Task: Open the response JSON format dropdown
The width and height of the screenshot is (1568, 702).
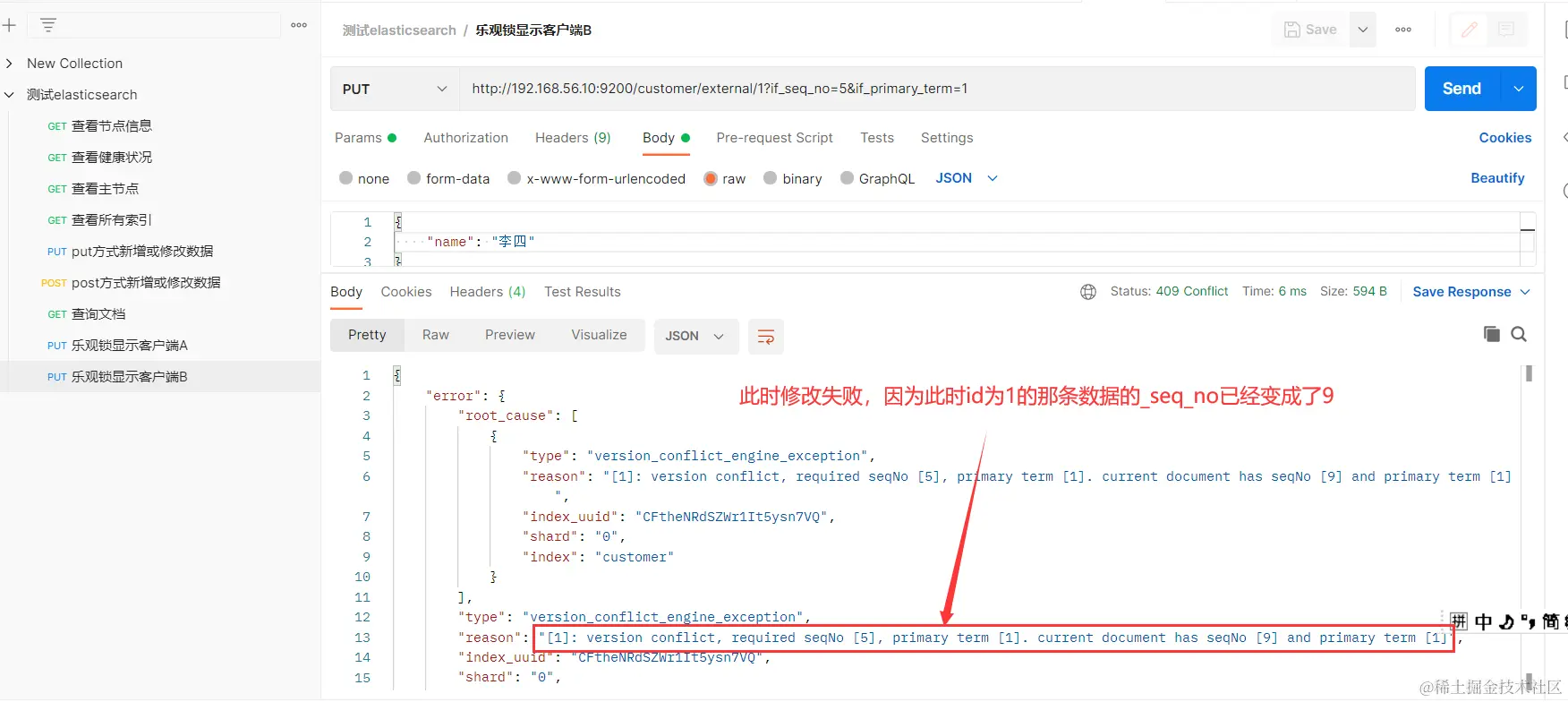Action: click(695, 336)
